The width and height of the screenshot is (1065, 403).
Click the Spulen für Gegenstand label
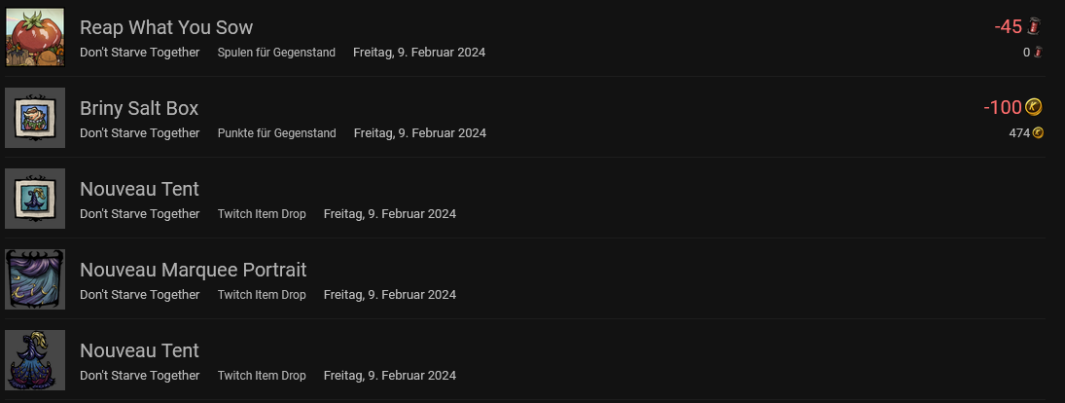point(276,52)
